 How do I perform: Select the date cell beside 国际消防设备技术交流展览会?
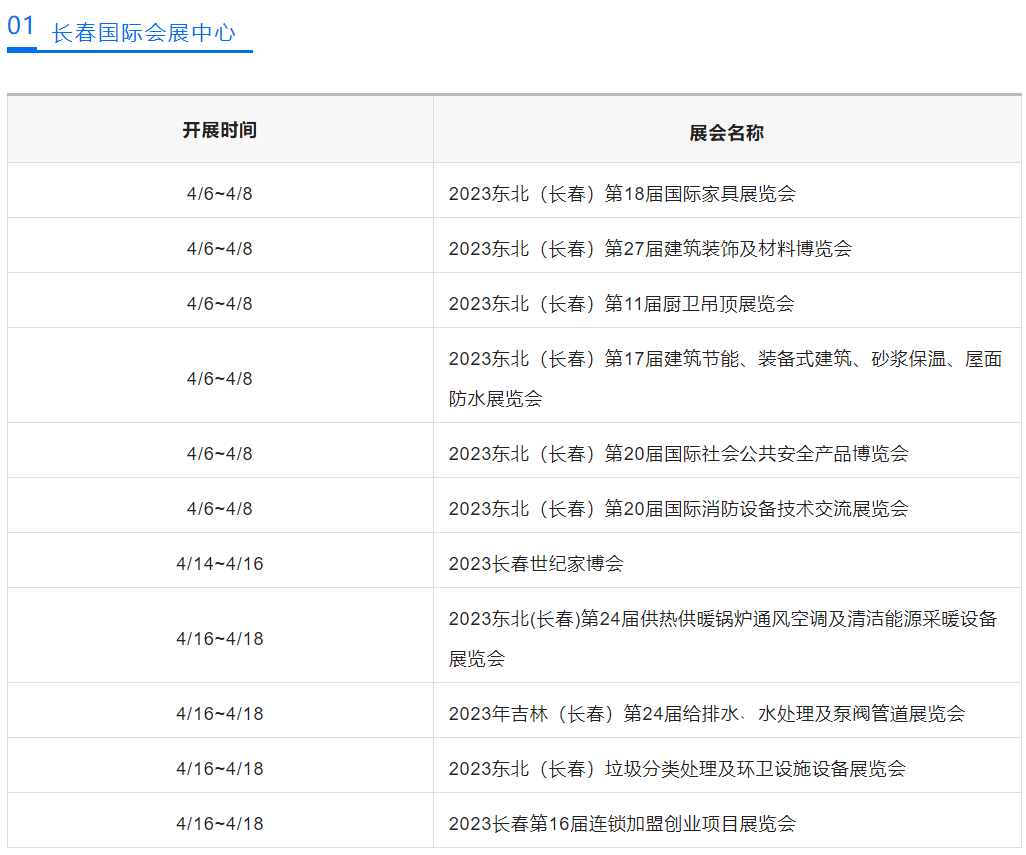pyautogui.click(x=219, y=508)
